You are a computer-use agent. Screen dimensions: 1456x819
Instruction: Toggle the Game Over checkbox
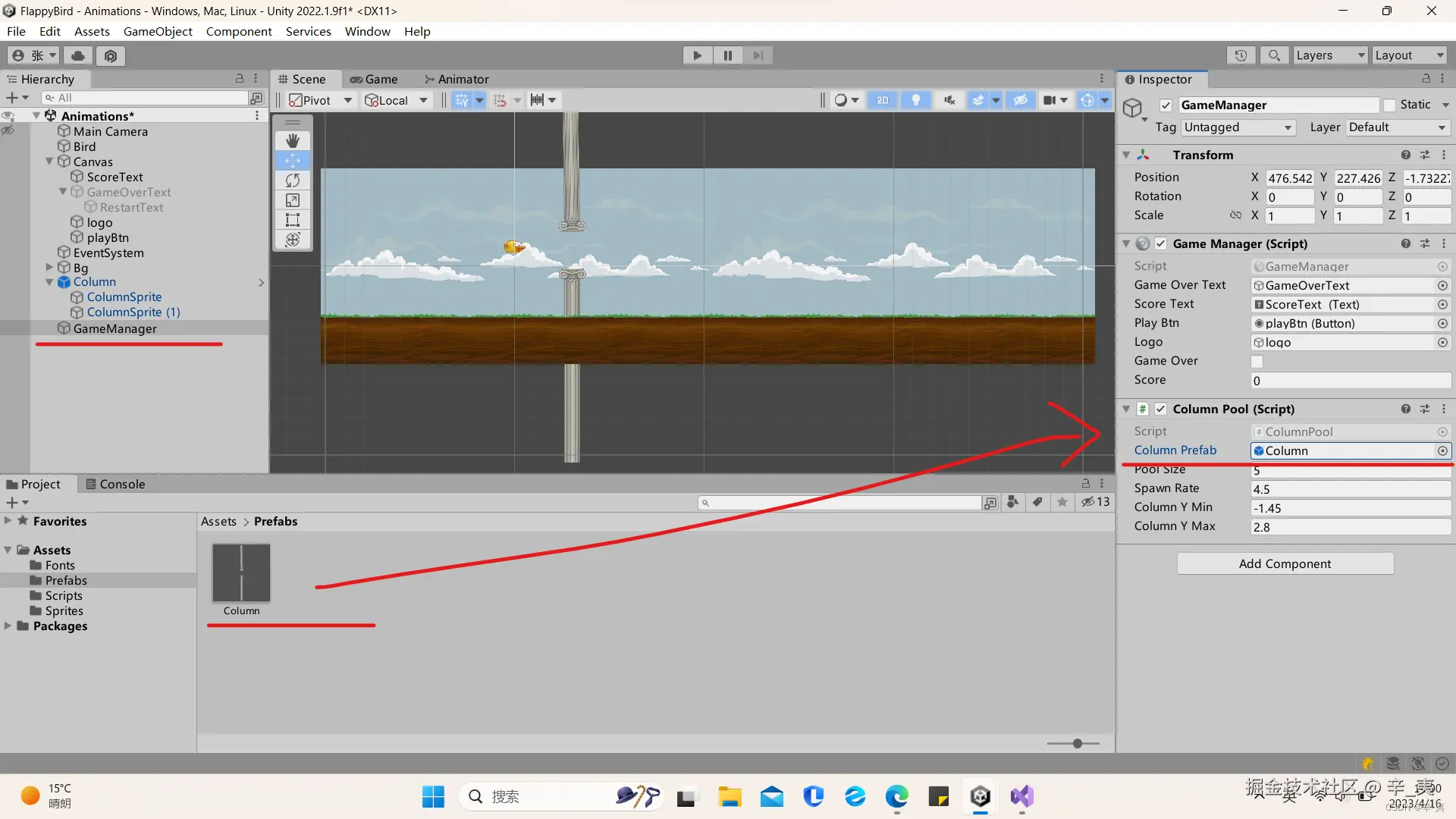coord(1257,362)
